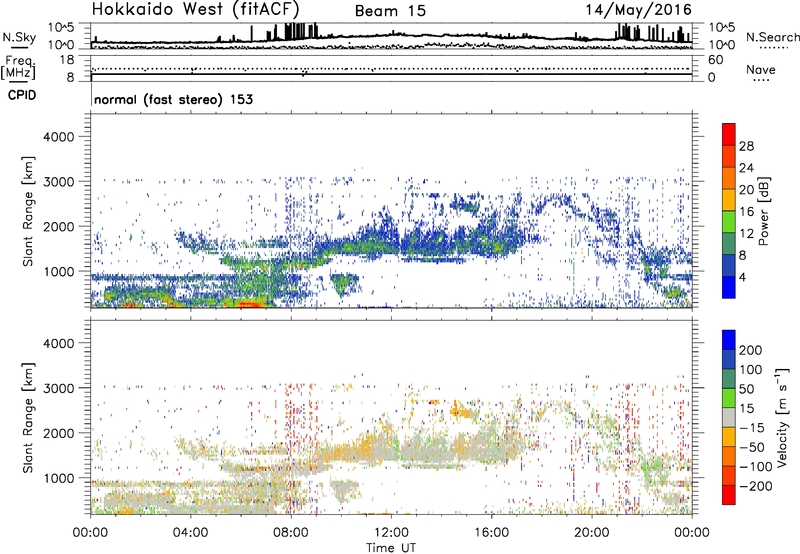
Task: Click the "24" label on Power colorbar
Action: [746, 168]
